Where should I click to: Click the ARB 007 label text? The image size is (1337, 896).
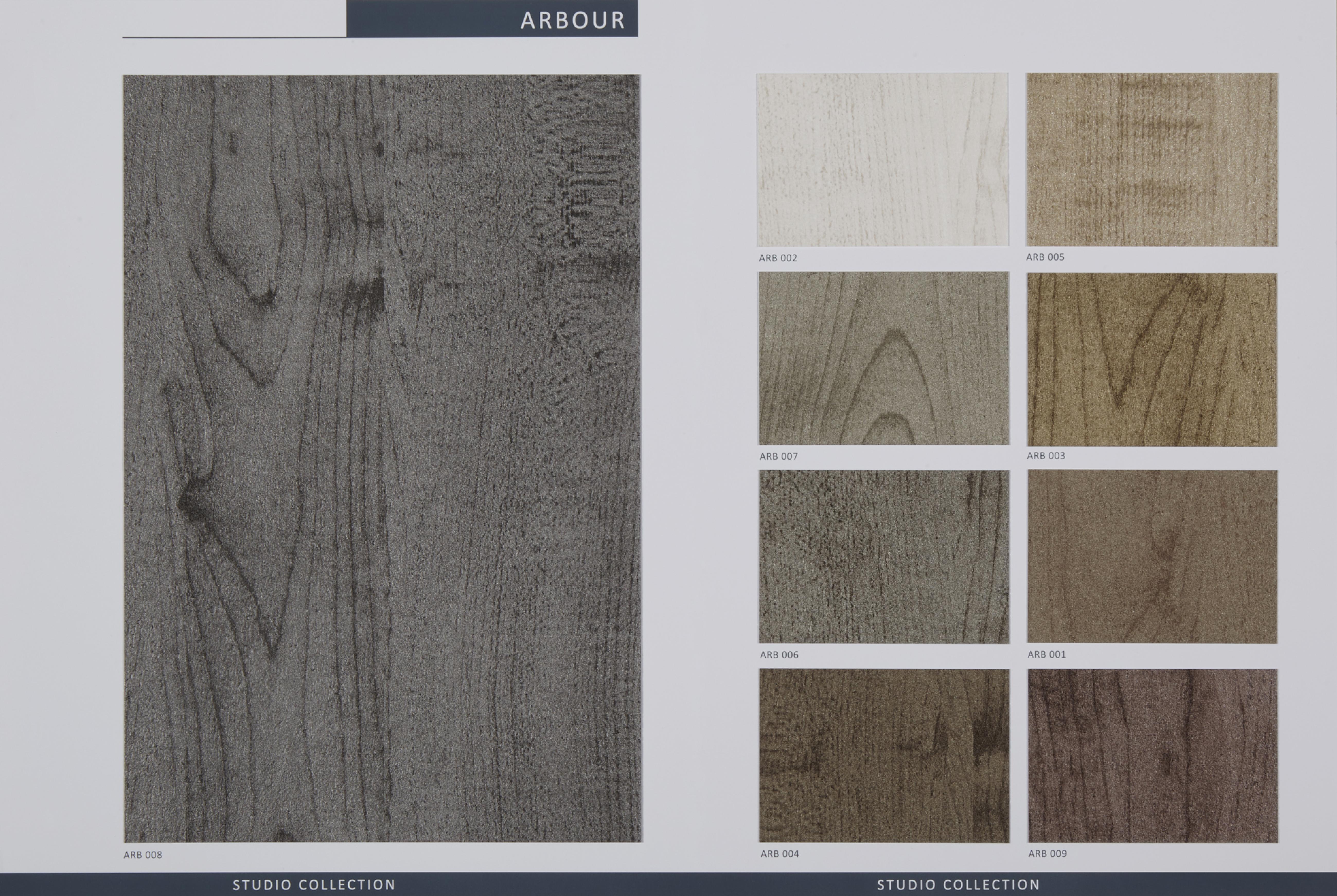(x=778, y=456)
